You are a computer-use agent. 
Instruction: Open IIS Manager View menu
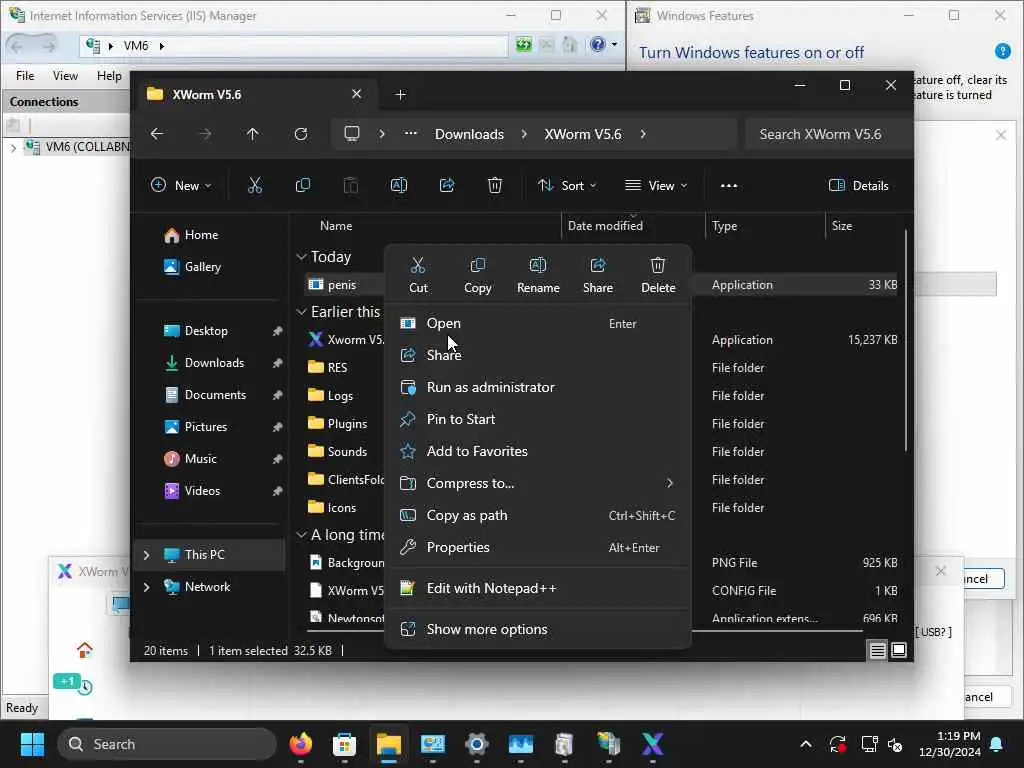click(x=65, y=76)
